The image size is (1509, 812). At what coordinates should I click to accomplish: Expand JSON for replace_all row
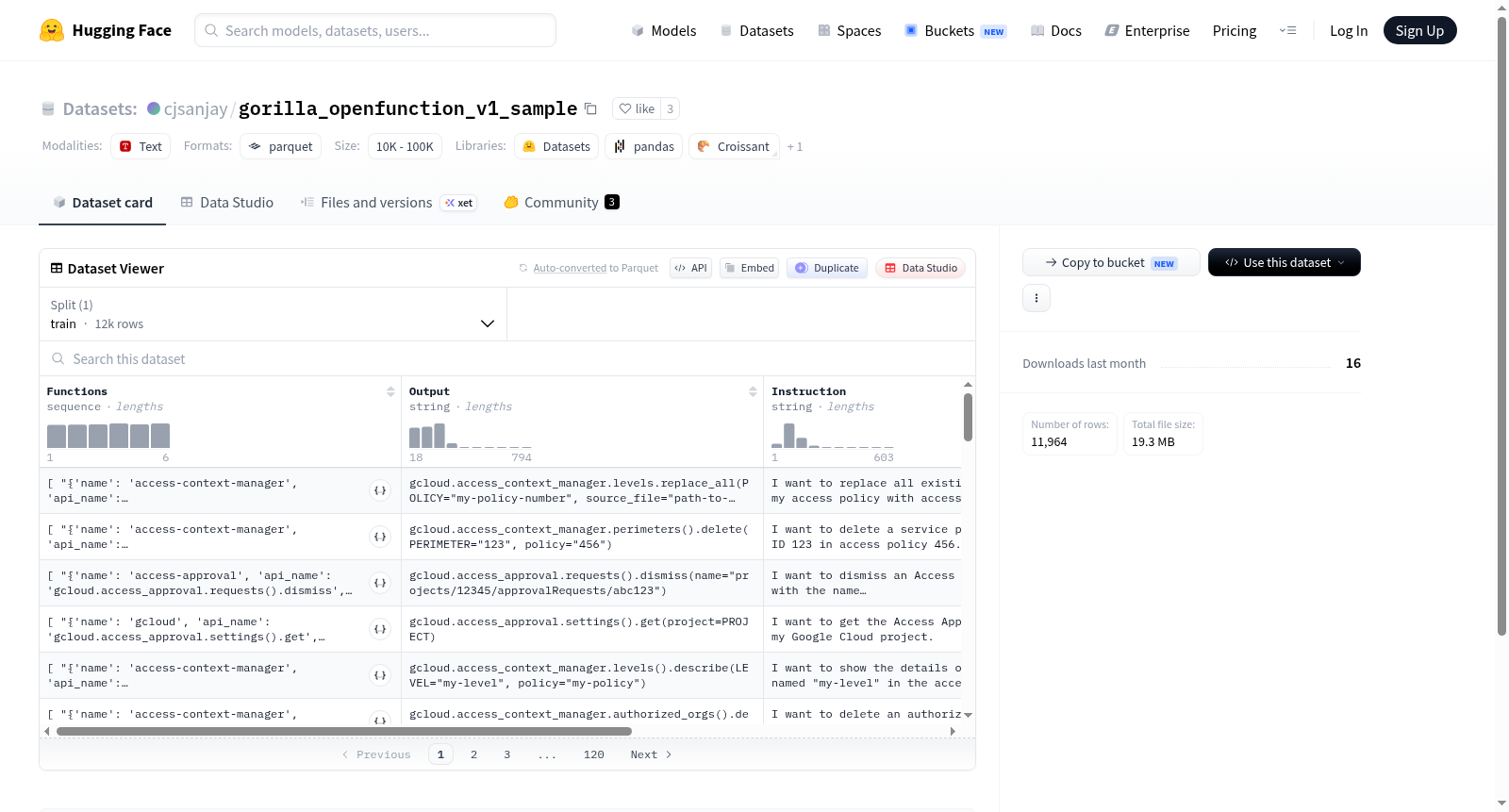[x=380, y=490]
